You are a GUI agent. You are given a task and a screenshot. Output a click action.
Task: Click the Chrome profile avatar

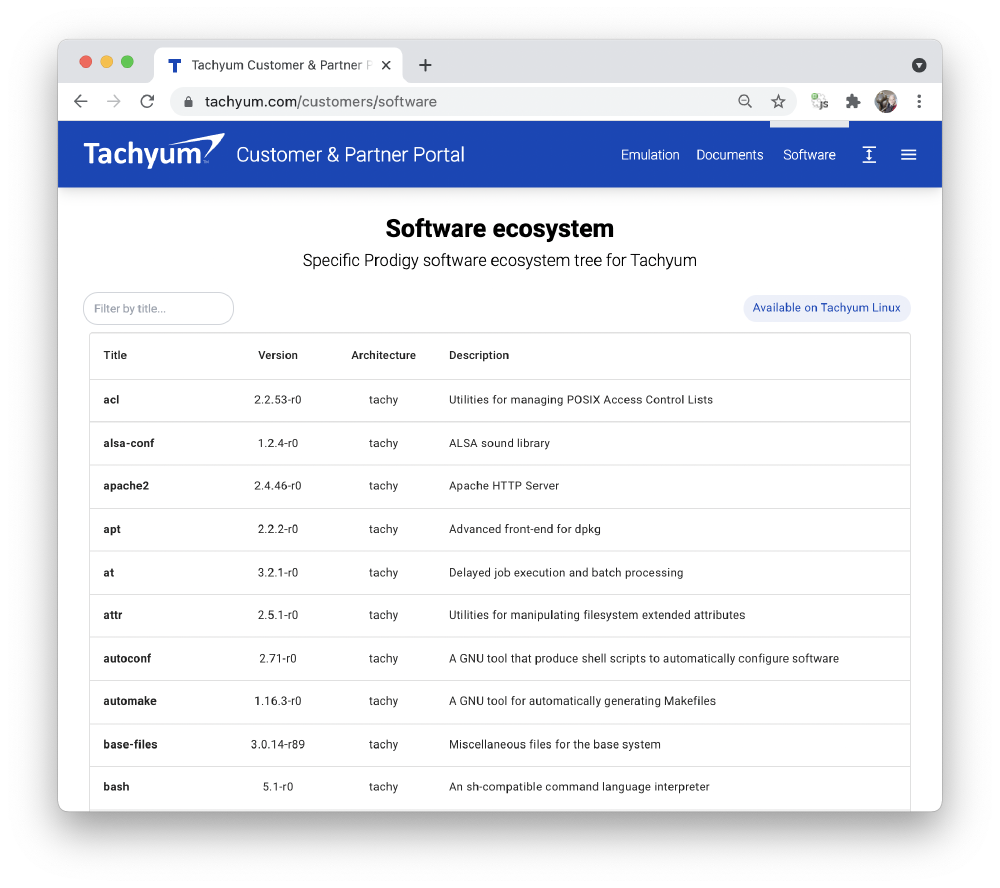(x=886, y=101)
